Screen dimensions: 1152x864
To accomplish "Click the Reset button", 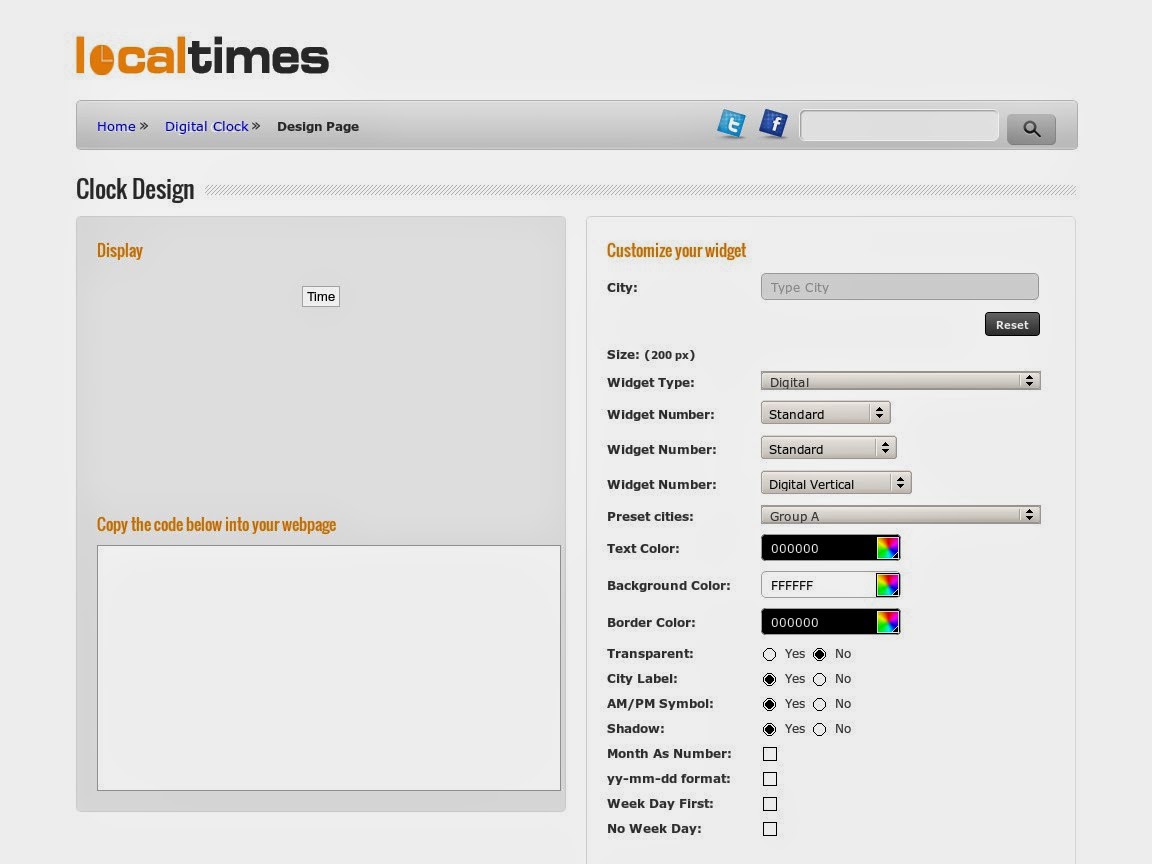I will coord(1012,324).
